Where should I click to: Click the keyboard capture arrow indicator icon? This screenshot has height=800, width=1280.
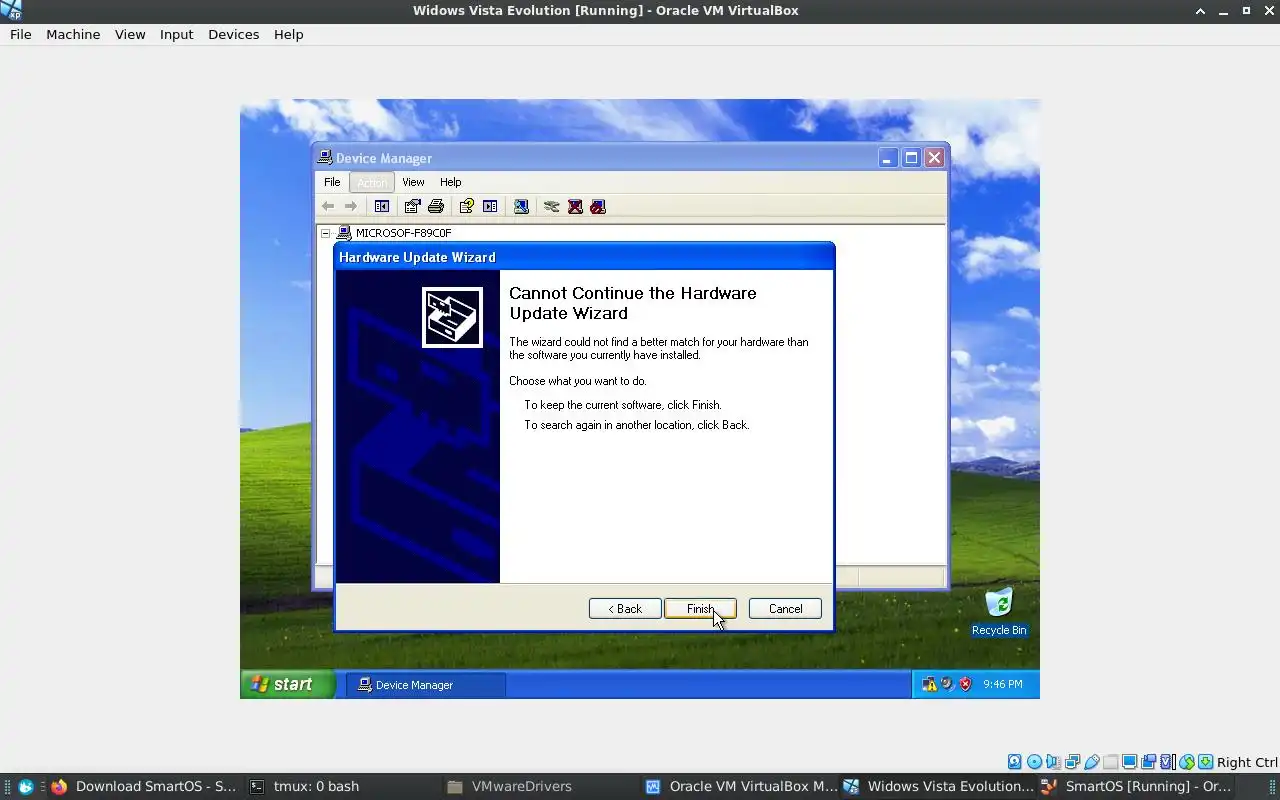1206,762
